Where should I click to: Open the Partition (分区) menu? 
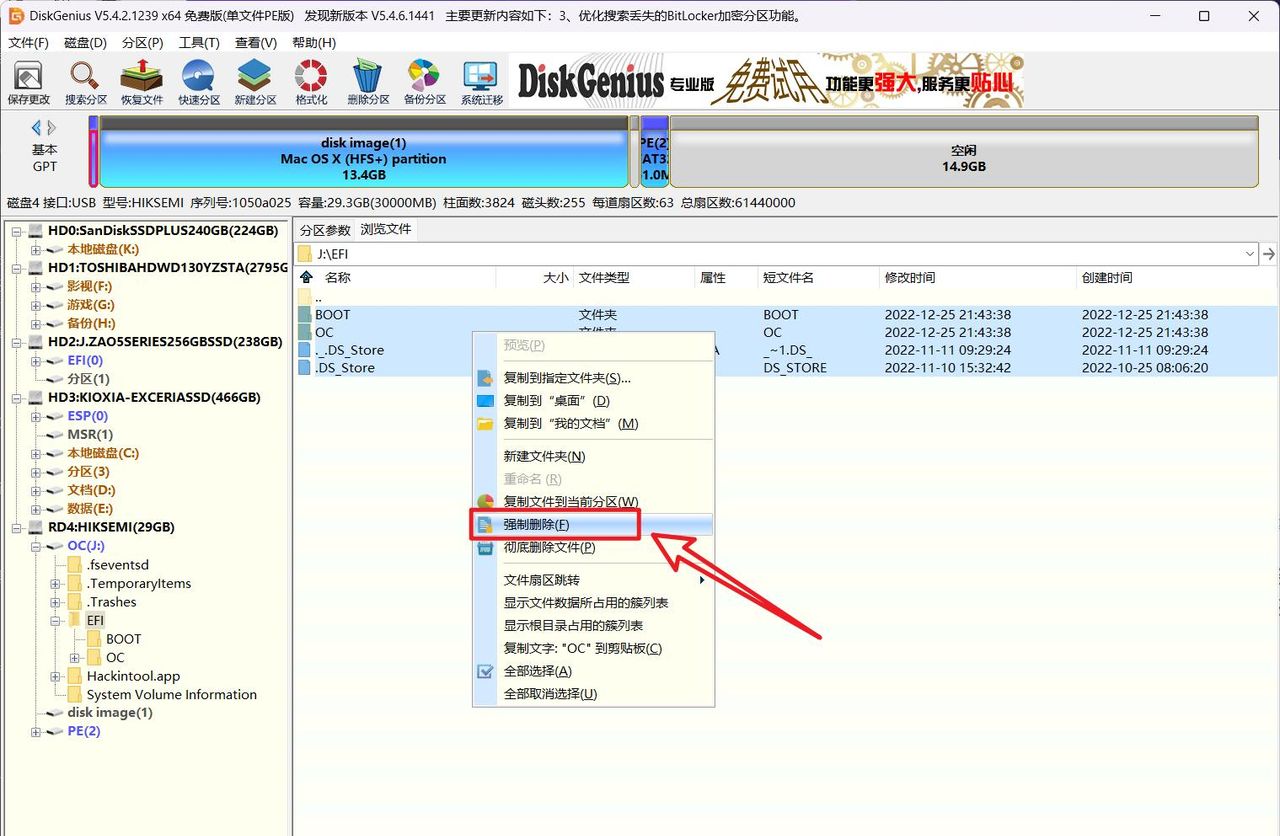click(142, 43)
